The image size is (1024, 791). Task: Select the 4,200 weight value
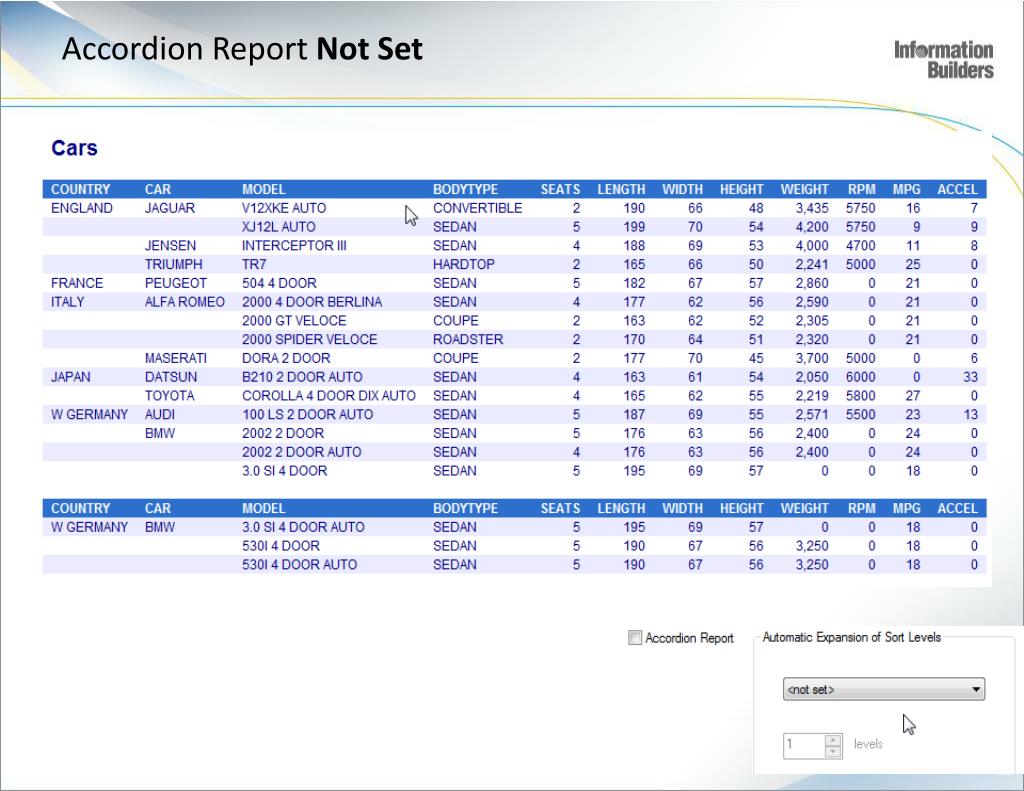coord(812,227)
